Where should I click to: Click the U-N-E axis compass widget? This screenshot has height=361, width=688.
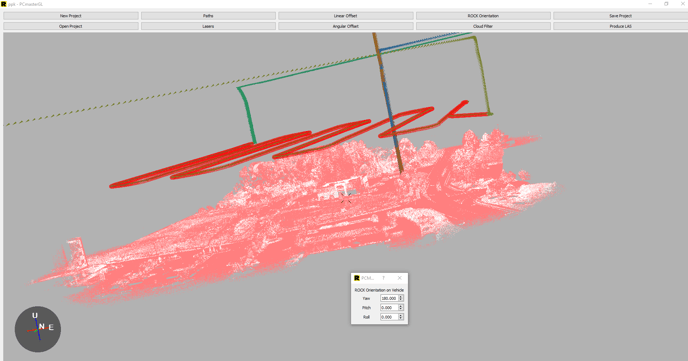point(38,329)
